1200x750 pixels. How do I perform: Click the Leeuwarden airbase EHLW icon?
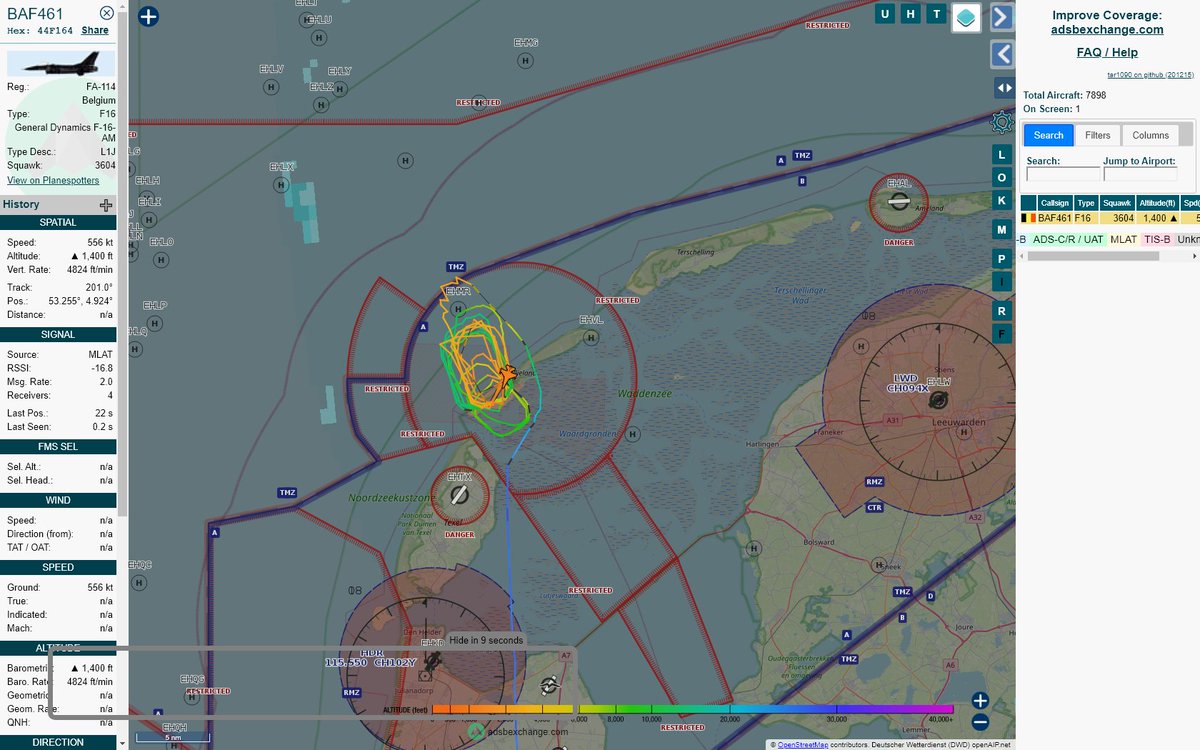937,401
